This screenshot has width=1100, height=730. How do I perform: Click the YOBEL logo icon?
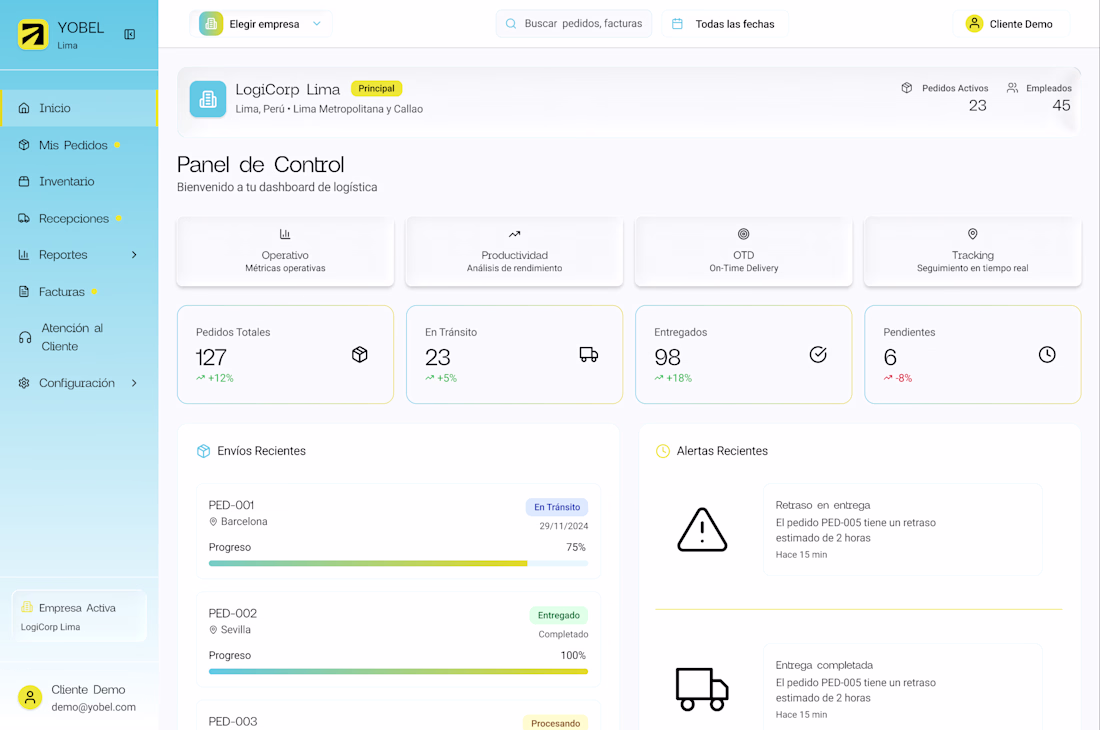coord(33,34)
